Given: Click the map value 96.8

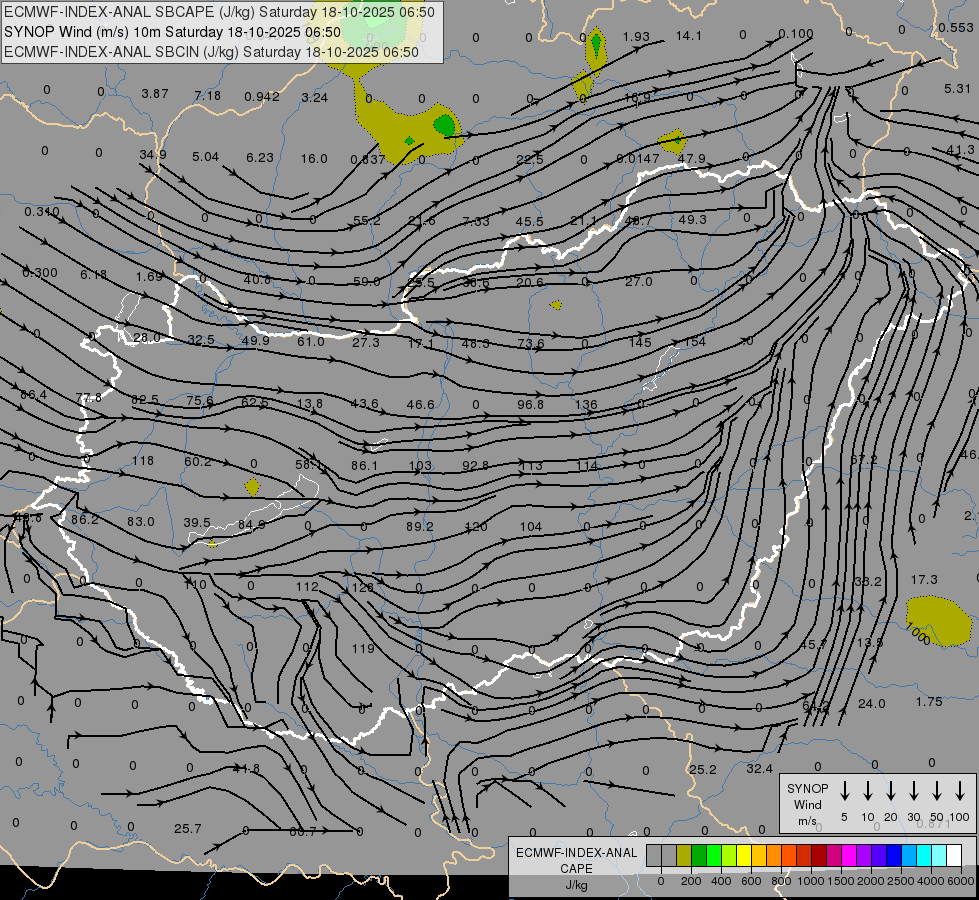Looking at the screenshot, I should [x=530, y=404].
